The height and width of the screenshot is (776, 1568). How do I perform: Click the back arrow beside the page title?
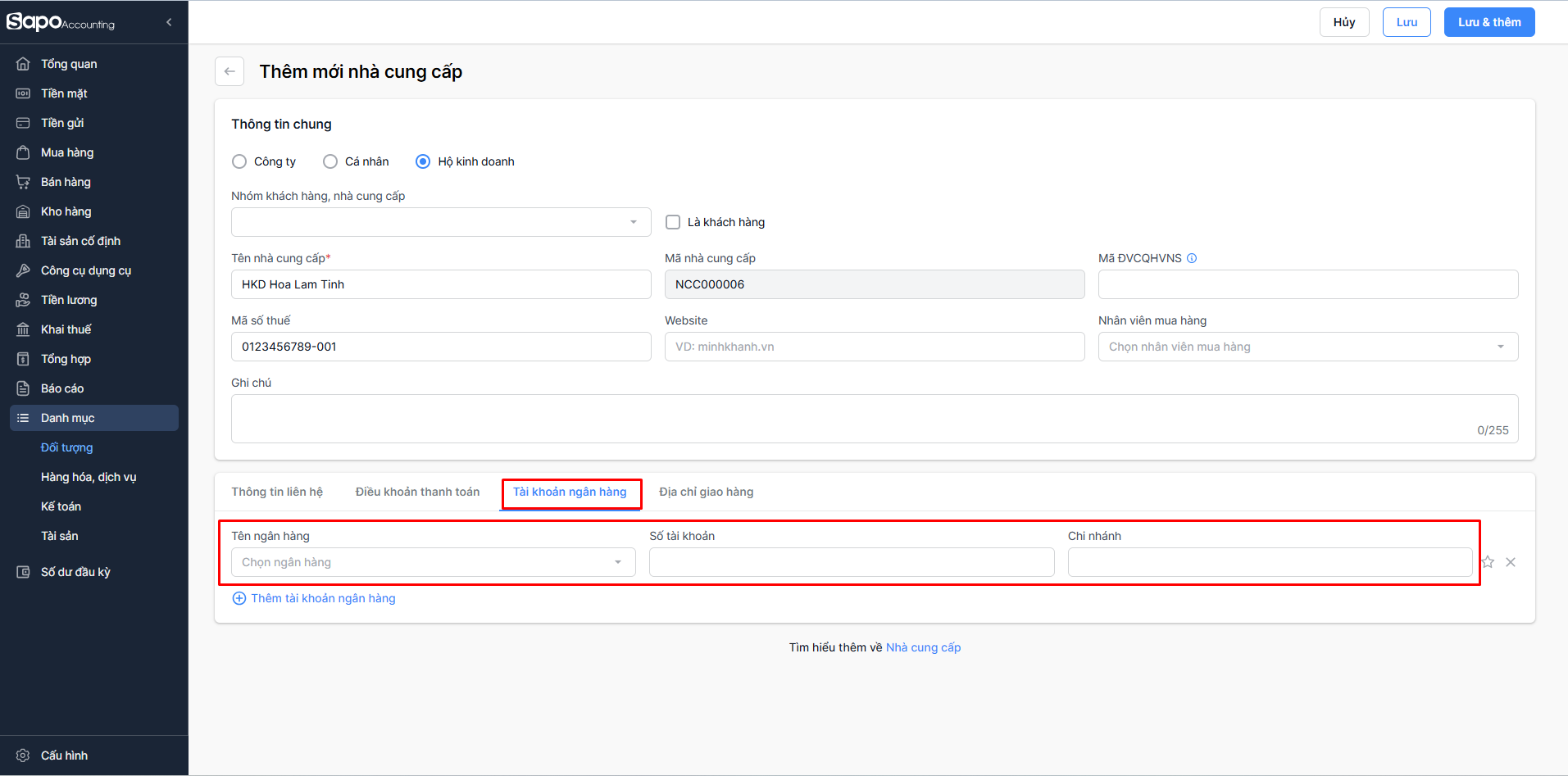click(x=230, y=71)
